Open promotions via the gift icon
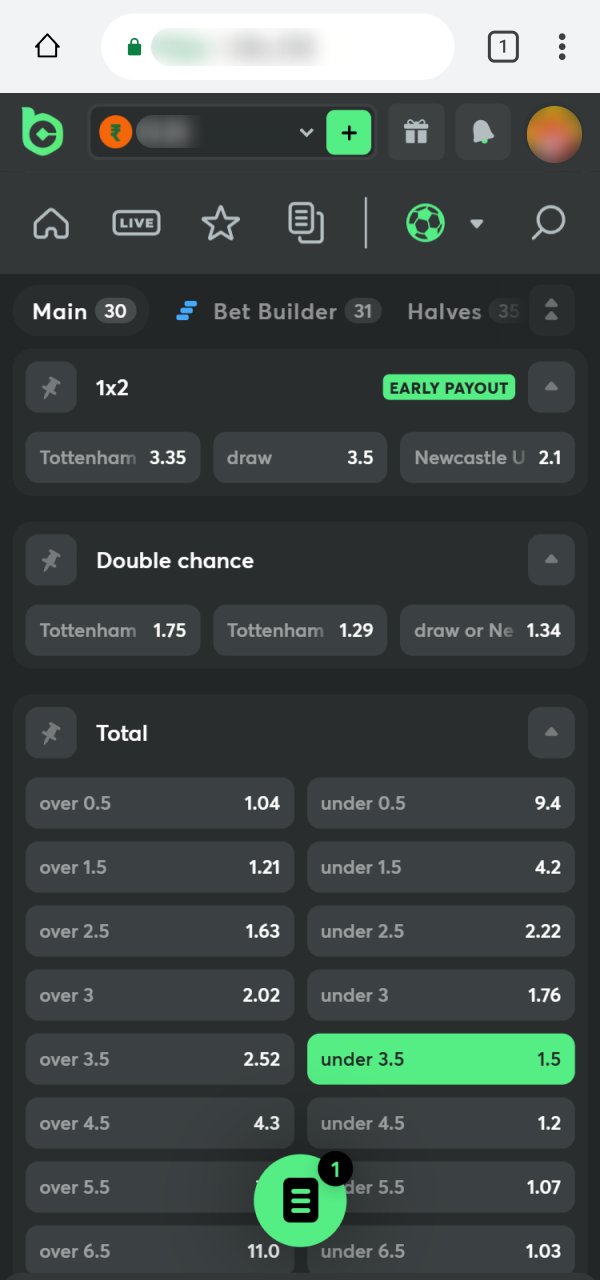600x1280 pixels. pyautogui.click(x=416, y=131)
